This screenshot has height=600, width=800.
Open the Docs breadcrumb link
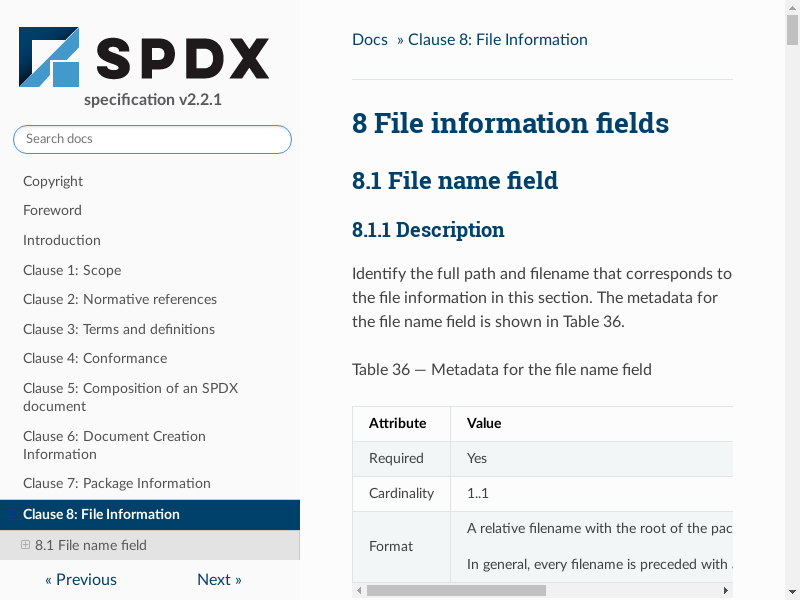pyautogui.click(x=369, y=40)
